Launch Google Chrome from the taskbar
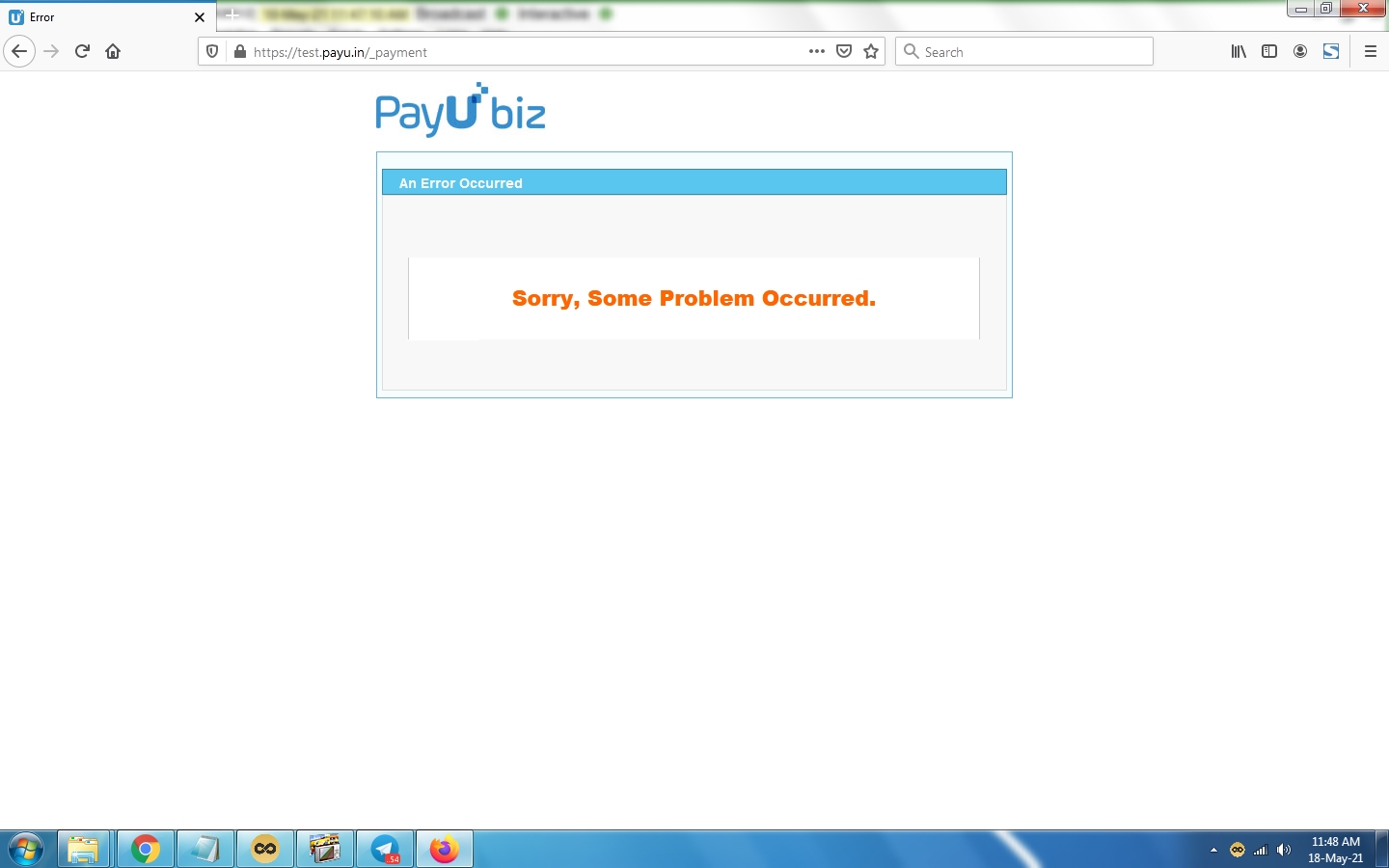Screen dimensions: 1389x868 coord(146,849)
